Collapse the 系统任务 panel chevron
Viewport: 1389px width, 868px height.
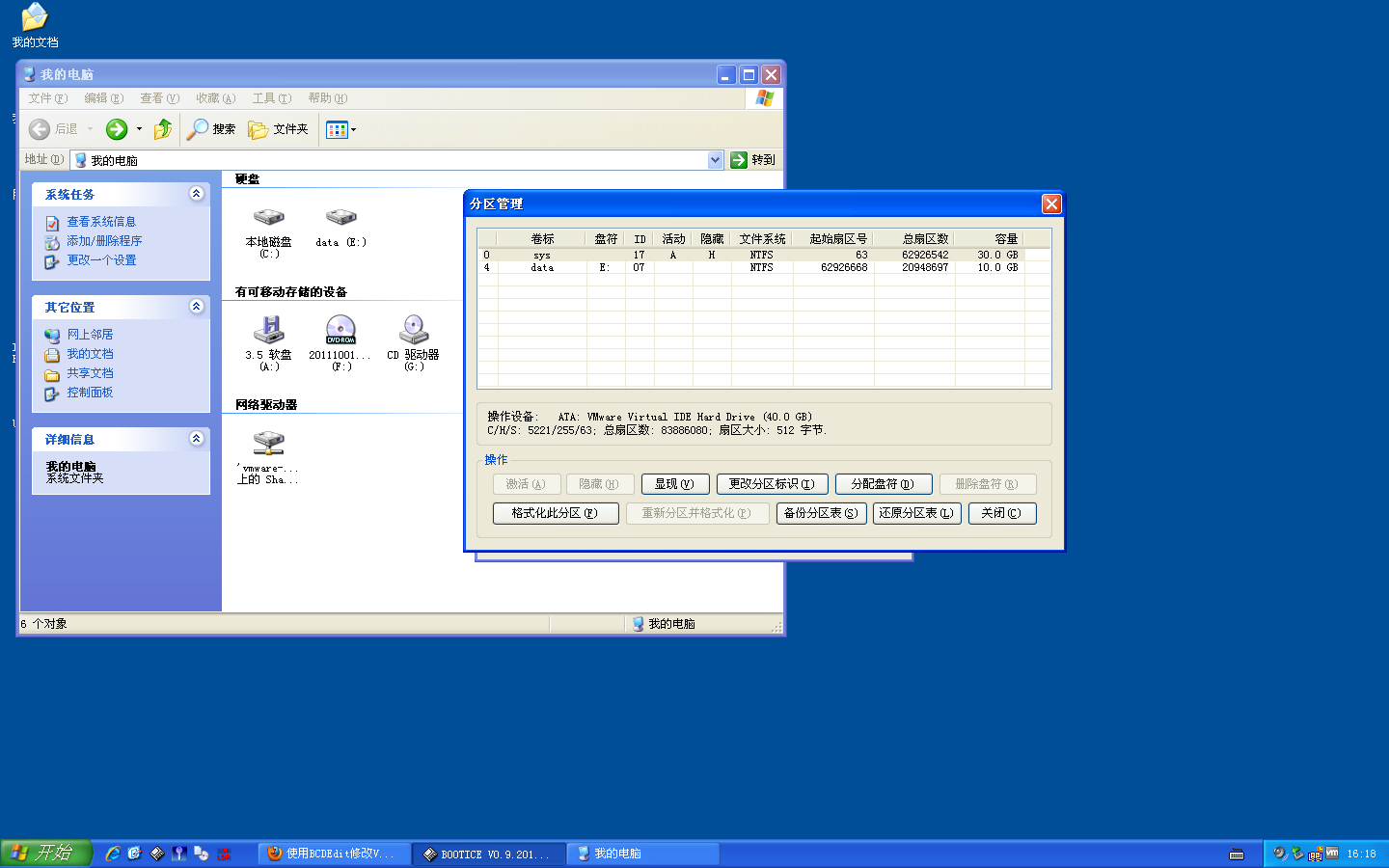click(197, 194)
